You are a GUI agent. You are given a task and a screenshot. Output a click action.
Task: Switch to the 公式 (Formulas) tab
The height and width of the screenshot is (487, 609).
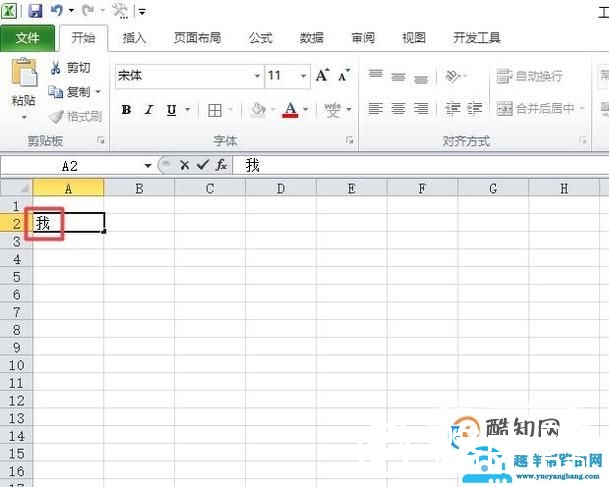pyautogui.click(x=260, y=38)
